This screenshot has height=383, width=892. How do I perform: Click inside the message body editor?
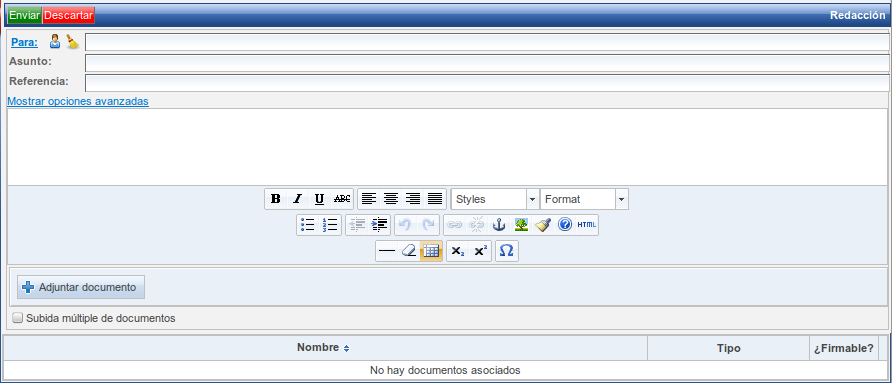448,146
